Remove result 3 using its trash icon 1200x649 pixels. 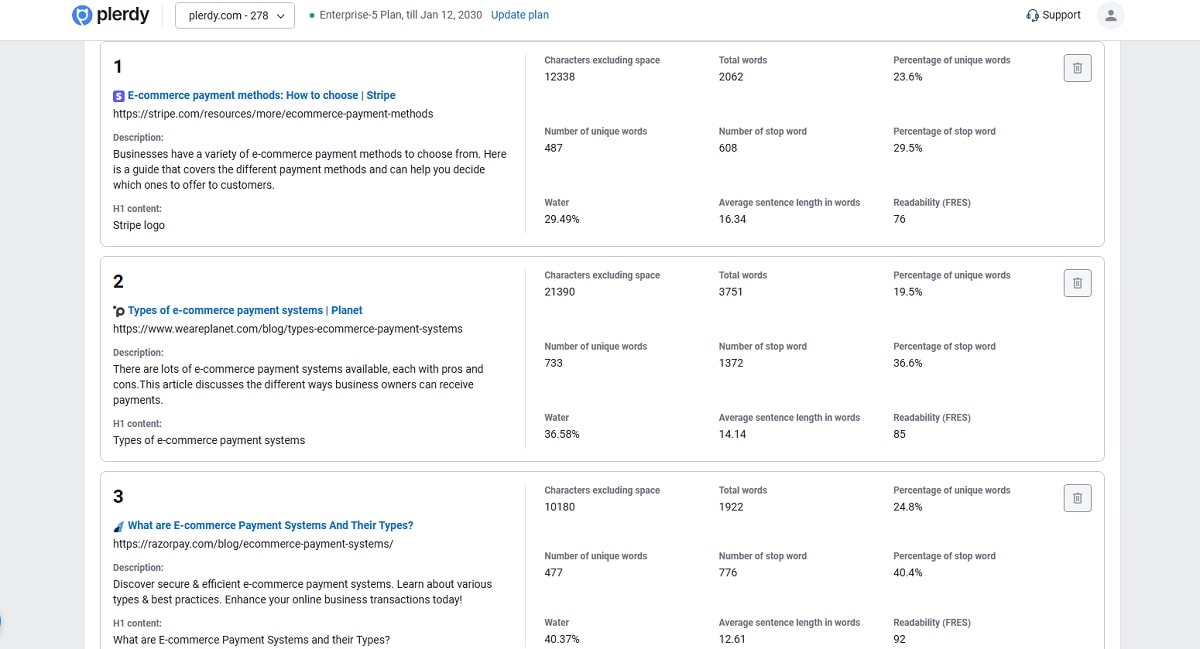click(x=1077, y=498)
